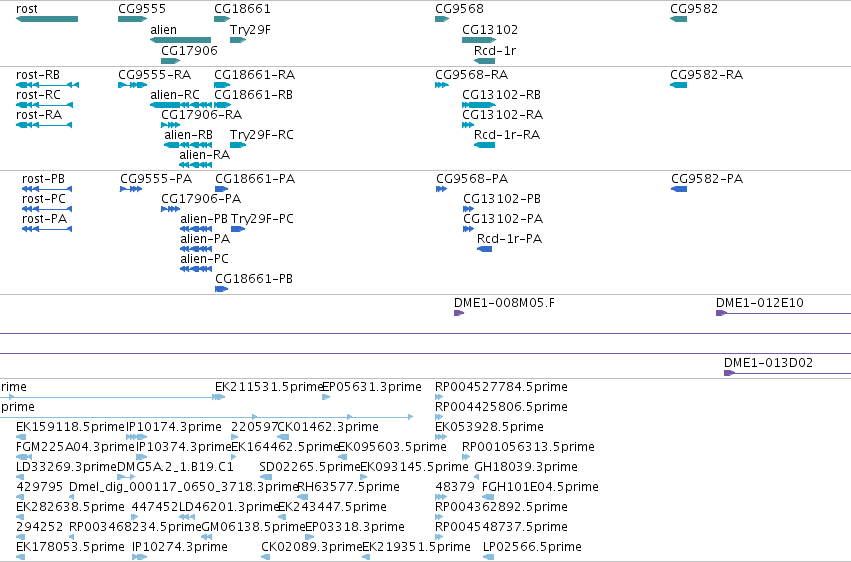Select the EK053928.5prime EST label

point(490,427)
